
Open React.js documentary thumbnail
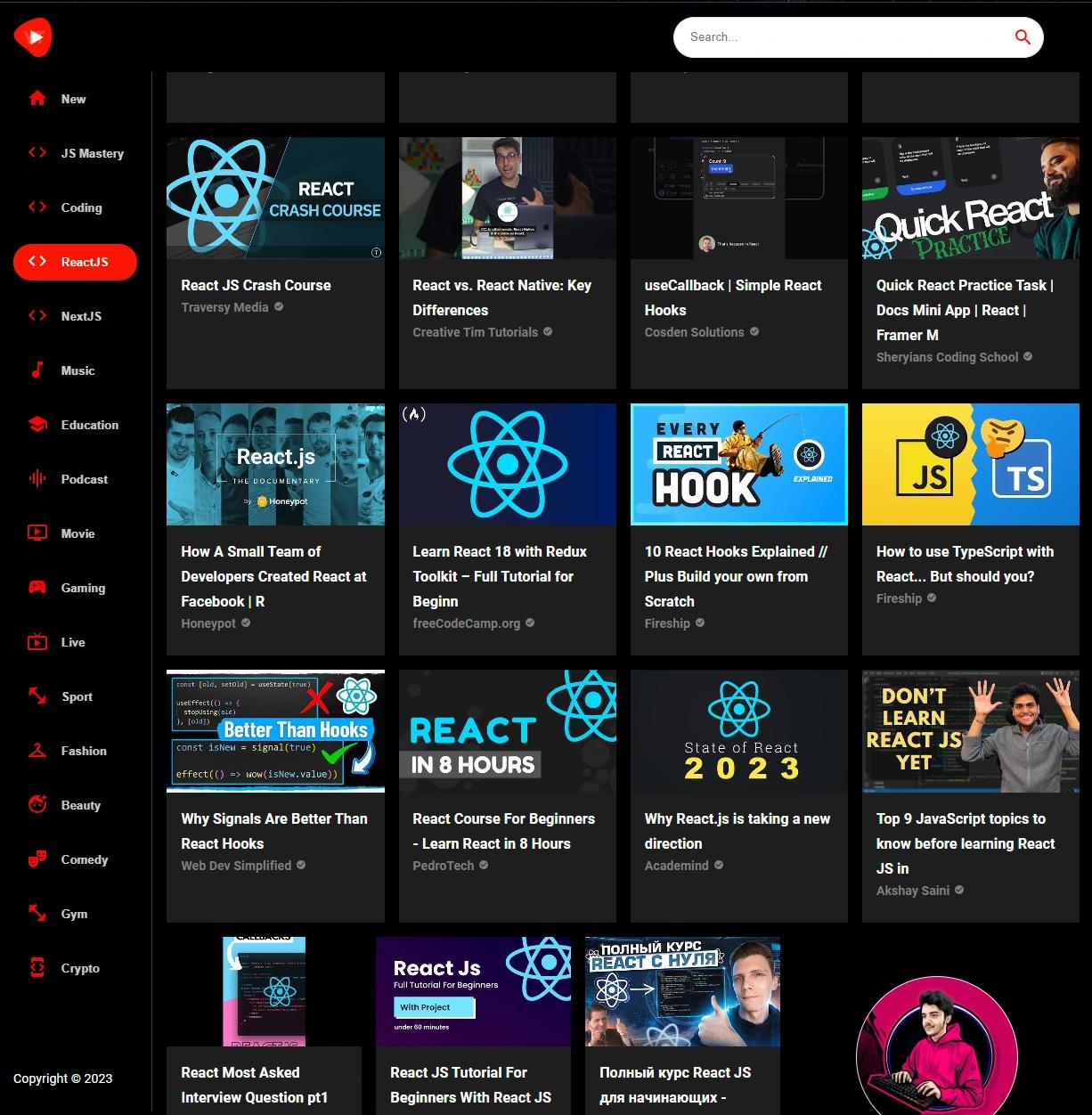coord(275,464)
